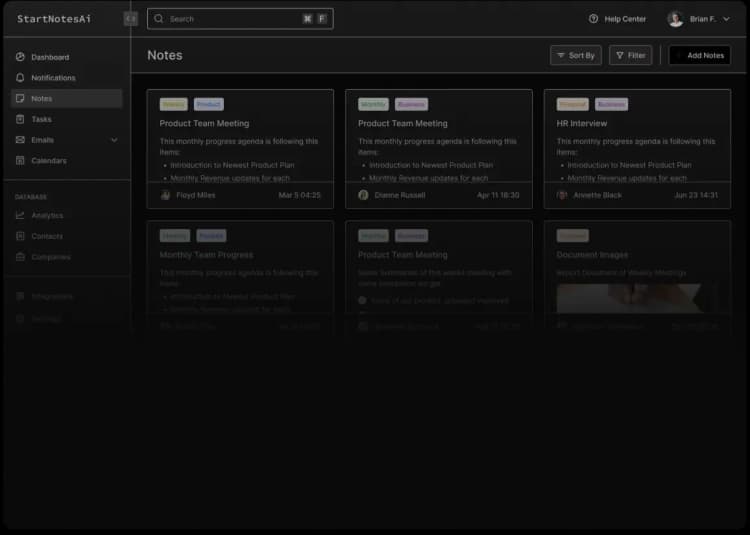Image resolution: width=750 pixels, height=535 pixels.
Task: Open Calendars section
Action: (x=66, y=161)
